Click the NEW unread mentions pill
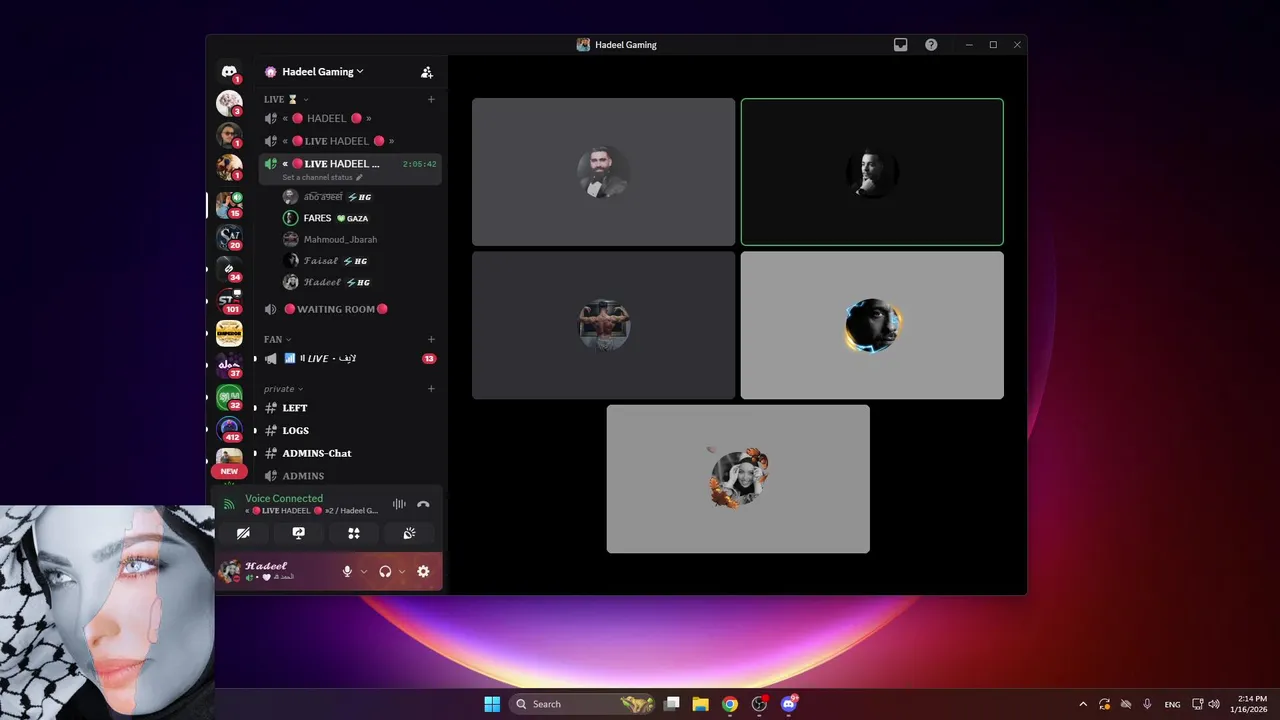This screenshot has height=720, width=1280. tap(229, 471)
